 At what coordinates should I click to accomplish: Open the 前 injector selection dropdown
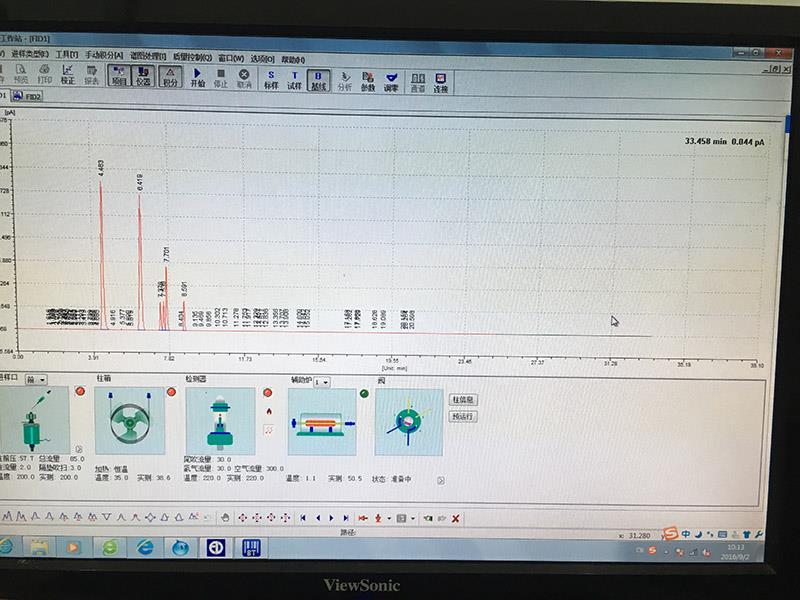(41, 379)
